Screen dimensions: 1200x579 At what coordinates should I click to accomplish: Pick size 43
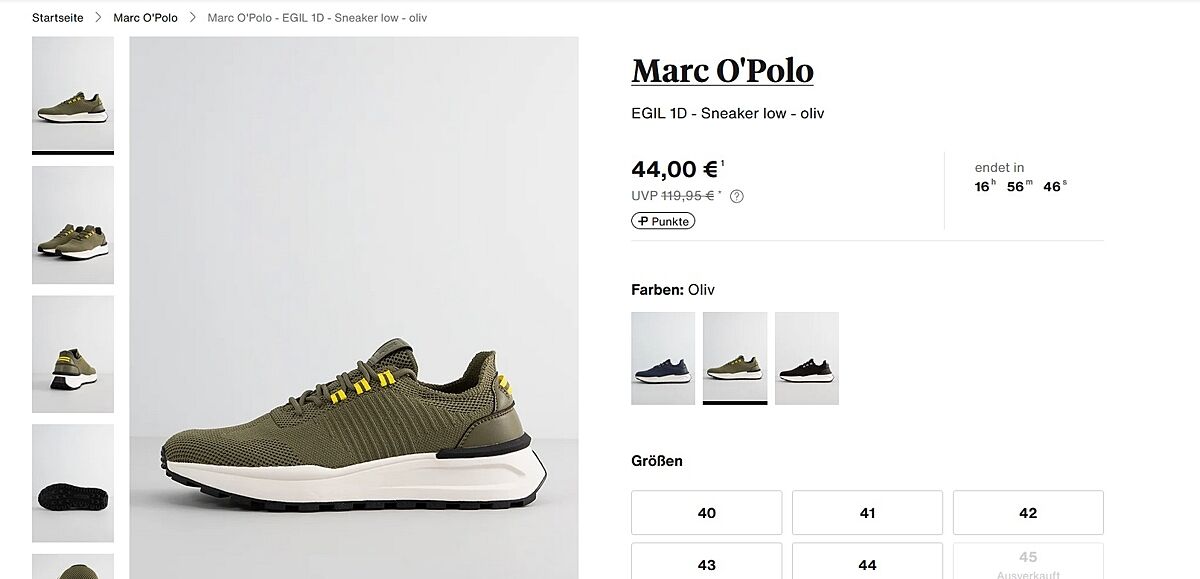point(706,564)
